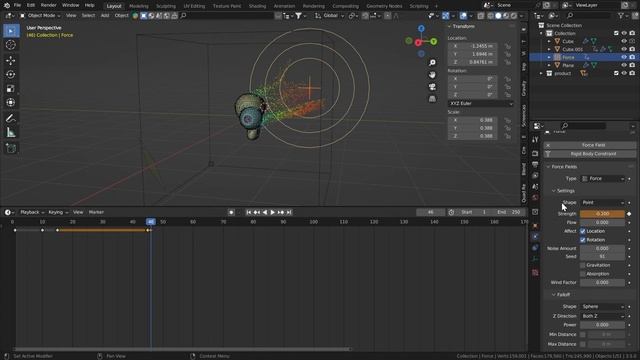The width and height of the screenshot is (640, 360).
Task: Open the XYZ Euler rotation mode dropdown
Action: 480,104
